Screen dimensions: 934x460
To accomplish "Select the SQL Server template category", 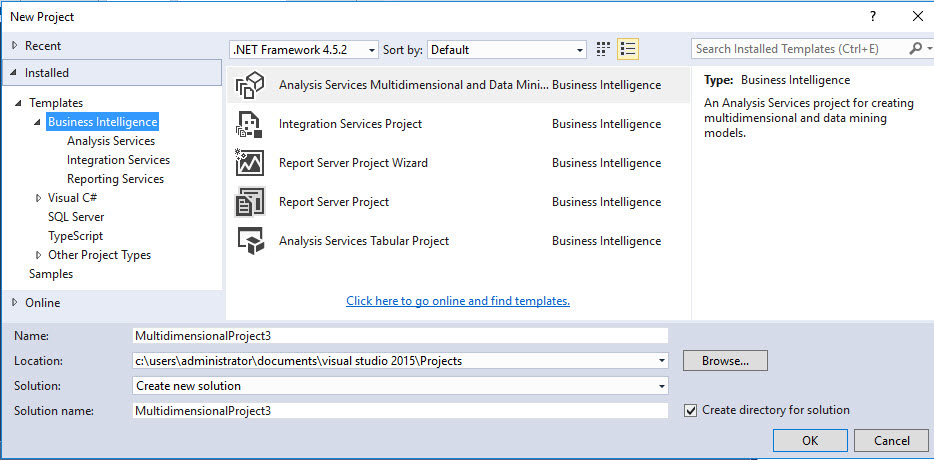I will [76, 217].
